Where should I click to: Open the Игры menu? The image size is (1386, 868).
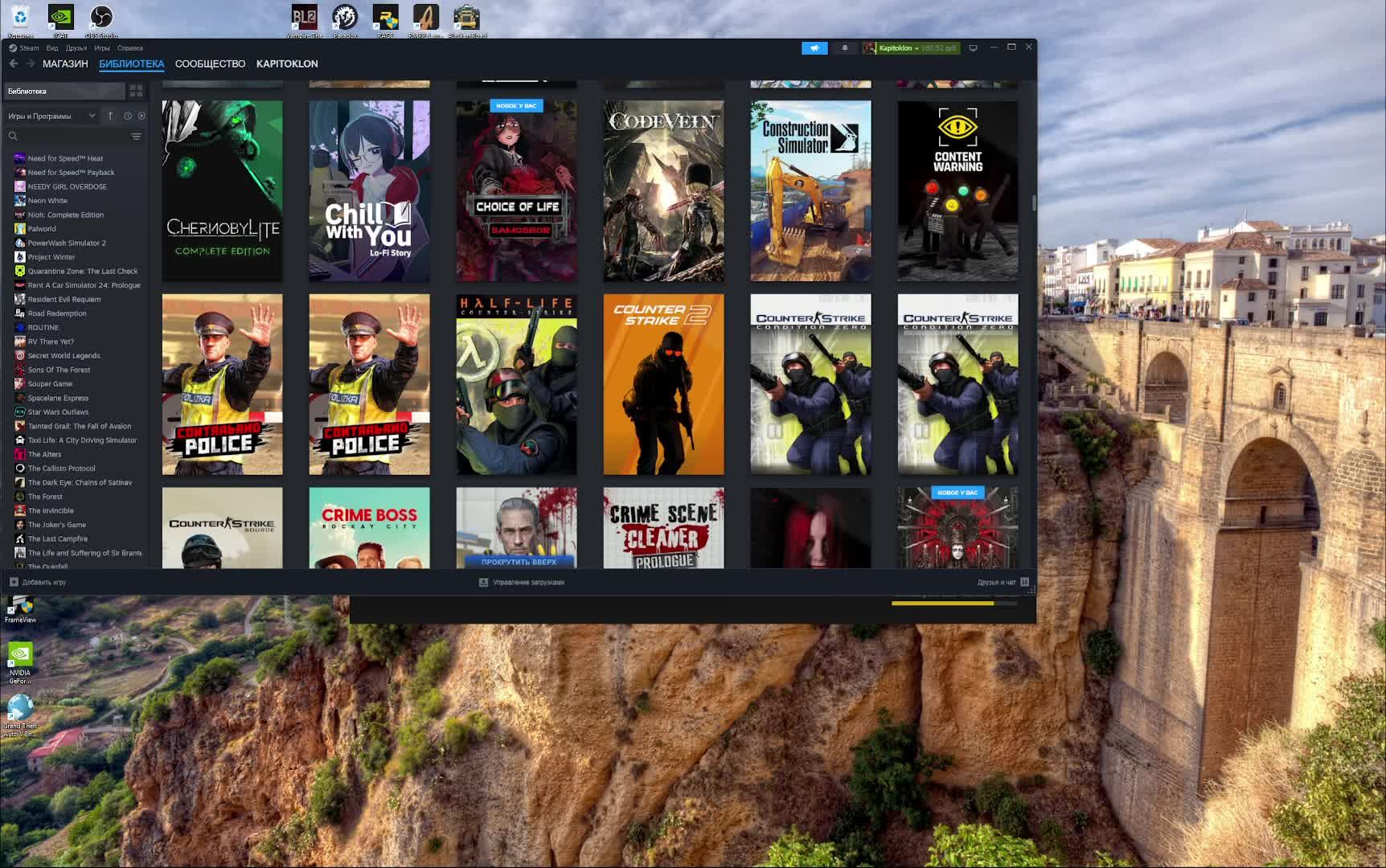pyautogui.click(x=102, y=48)
